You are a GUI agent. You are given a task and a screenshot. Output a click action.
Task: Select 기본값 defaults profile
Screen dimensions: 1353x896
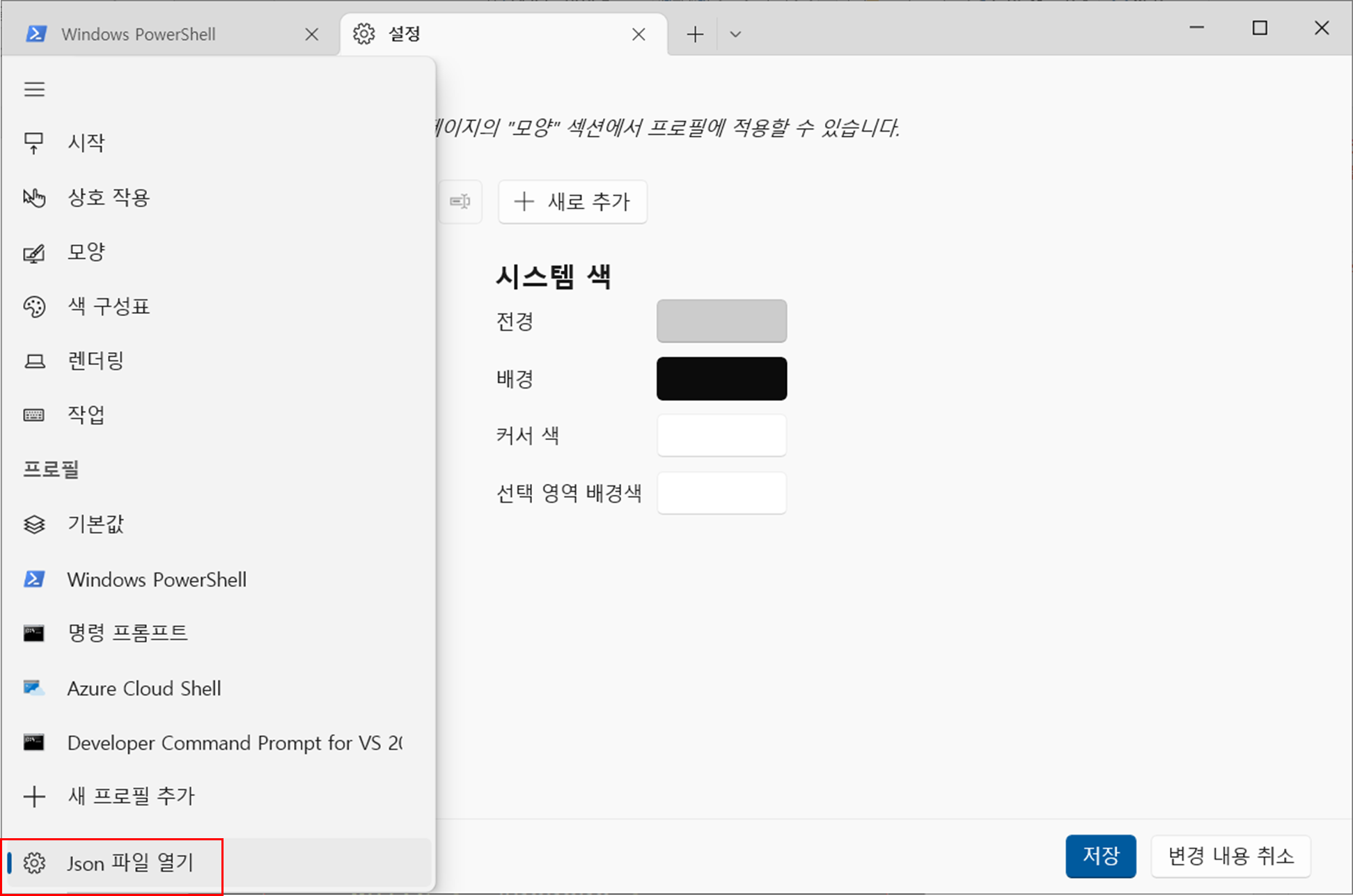coord(95,524)
